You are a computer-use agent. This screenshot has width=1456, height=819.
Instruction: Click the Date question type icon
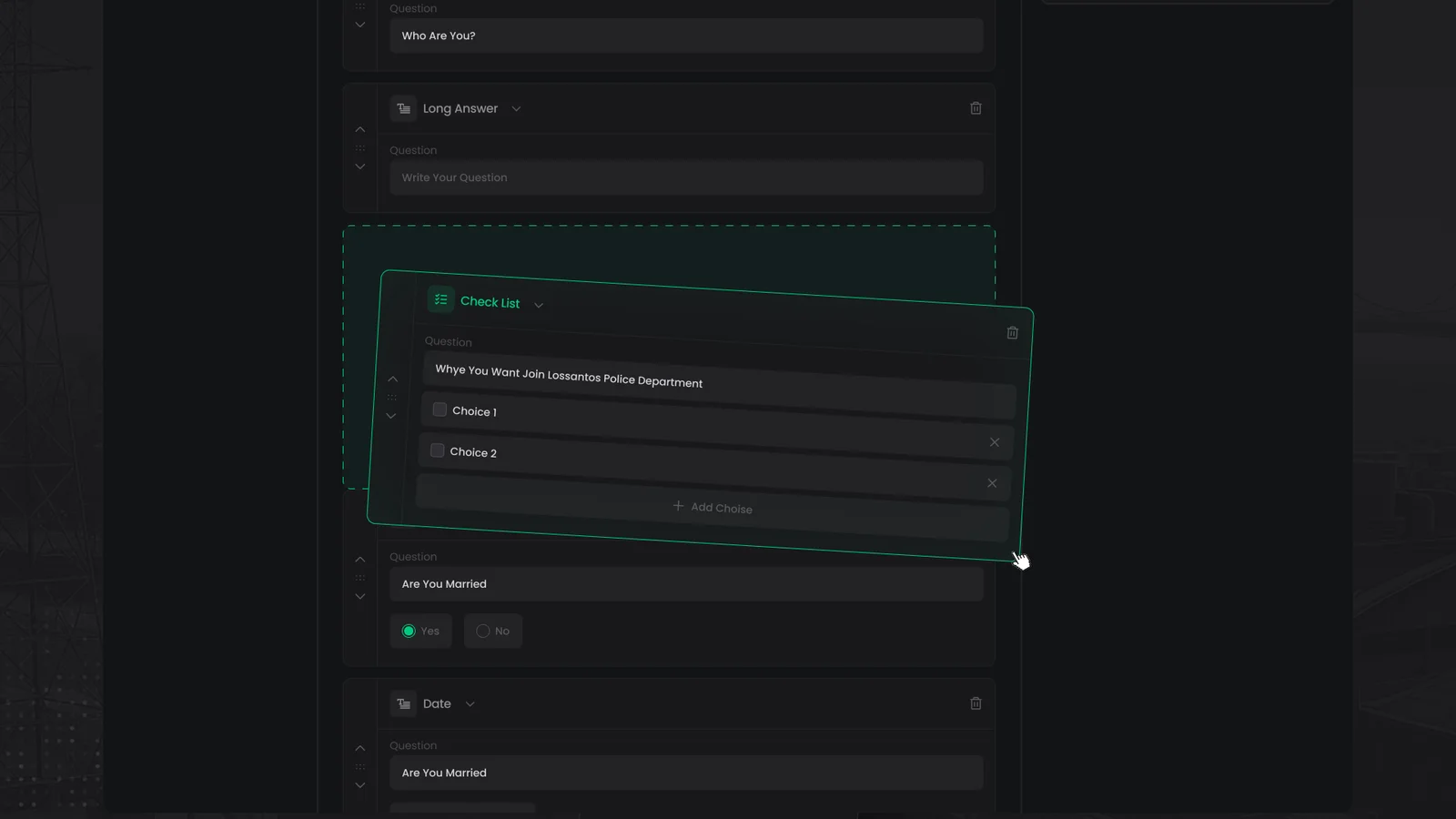click(x=403, y=703)
